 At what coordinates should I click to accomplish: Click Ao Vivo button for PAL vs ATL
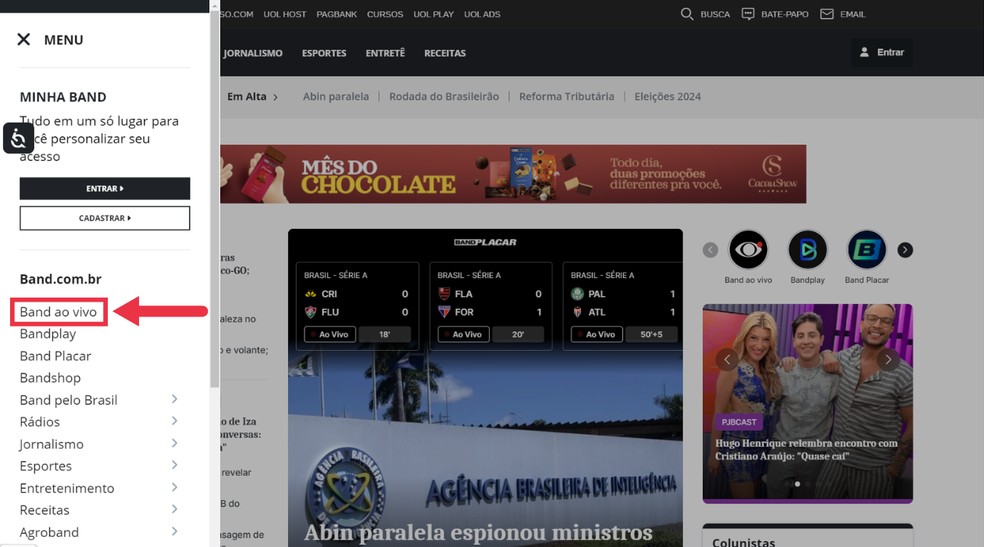(x=597, y=334)
